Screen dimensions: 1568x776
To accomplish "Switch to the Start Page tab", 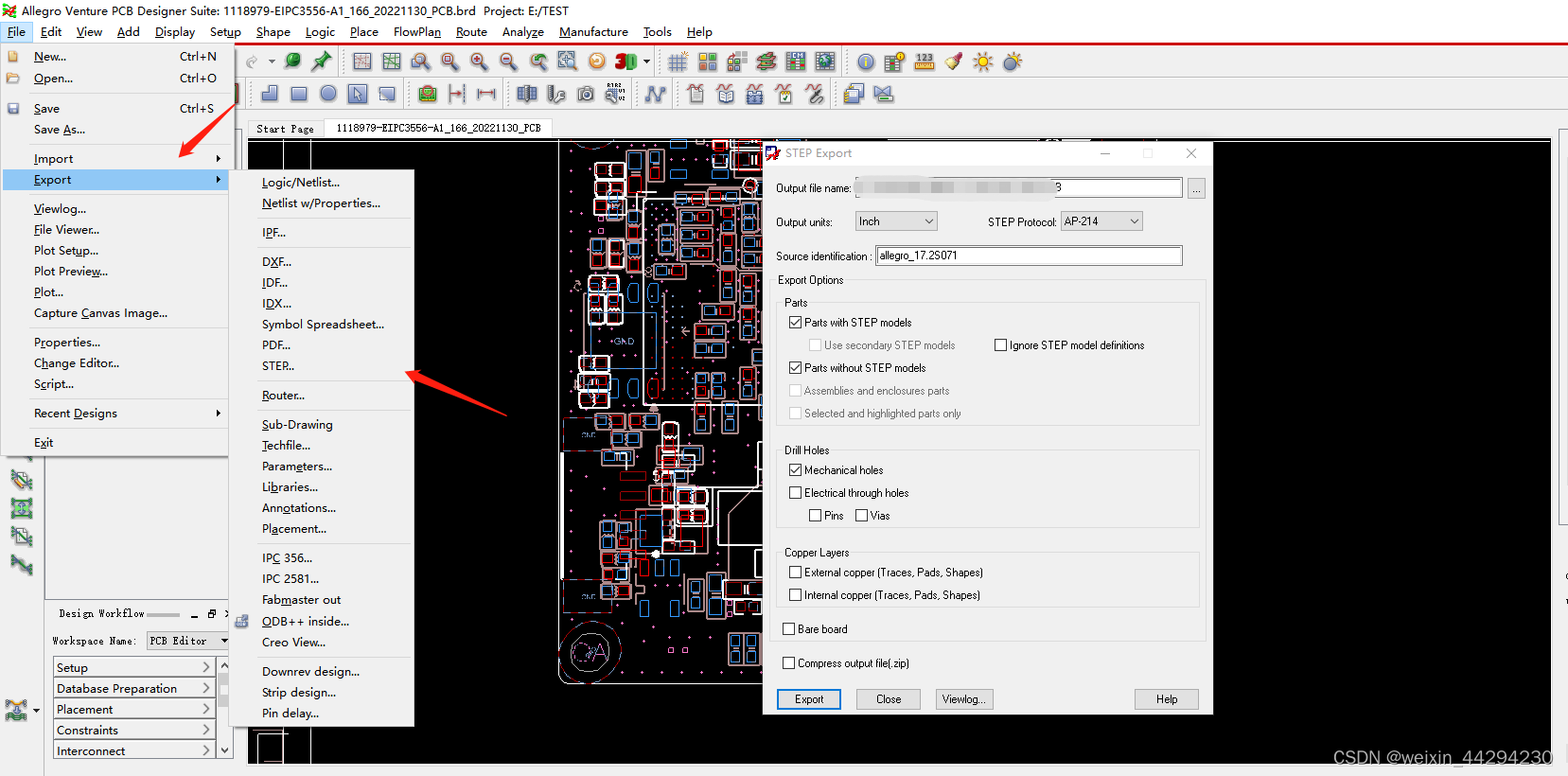I will tap(285, 129).
